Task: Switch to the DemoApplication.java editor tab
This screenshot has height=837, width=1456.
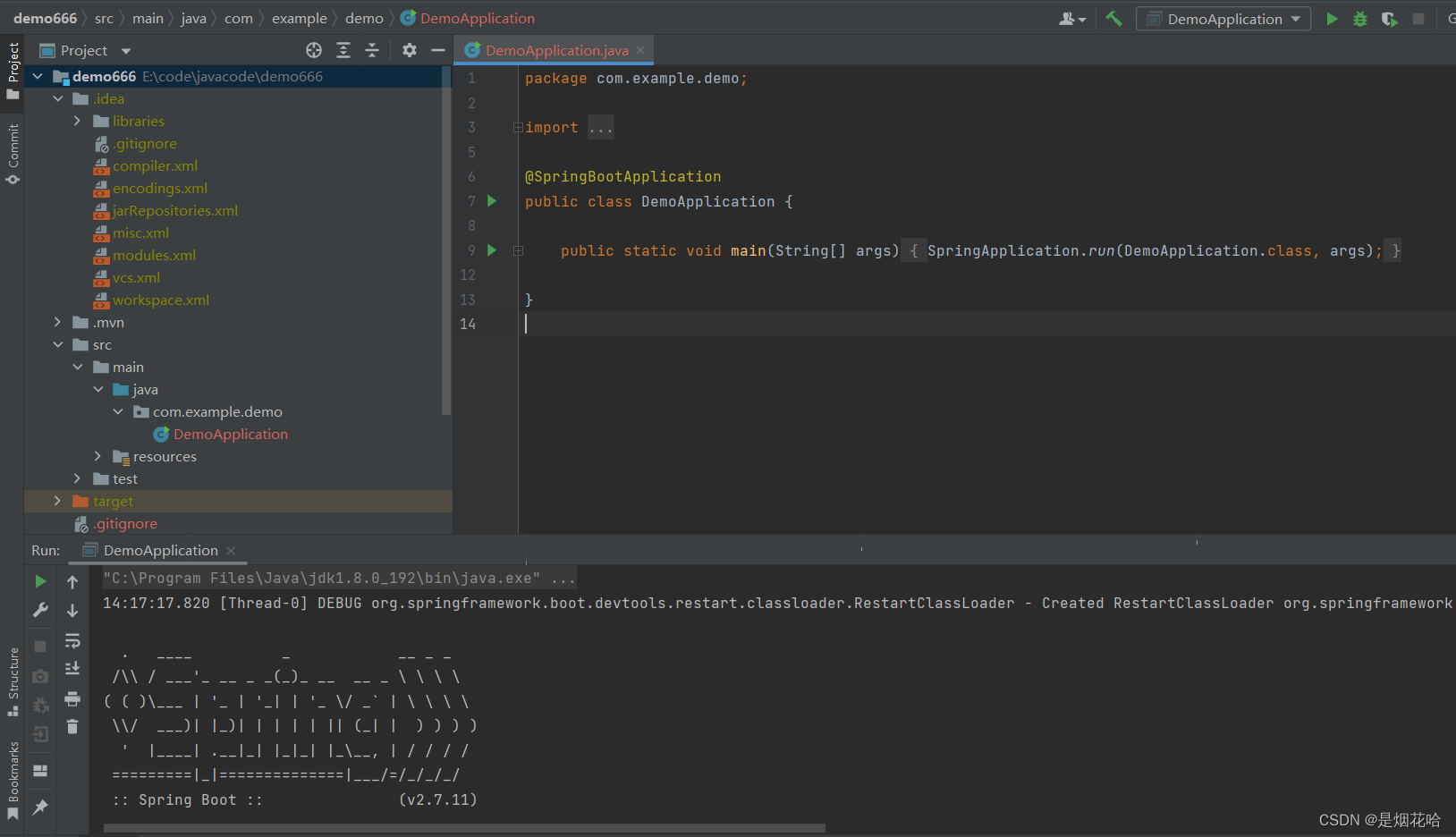Action: click(x=556, y=51)
